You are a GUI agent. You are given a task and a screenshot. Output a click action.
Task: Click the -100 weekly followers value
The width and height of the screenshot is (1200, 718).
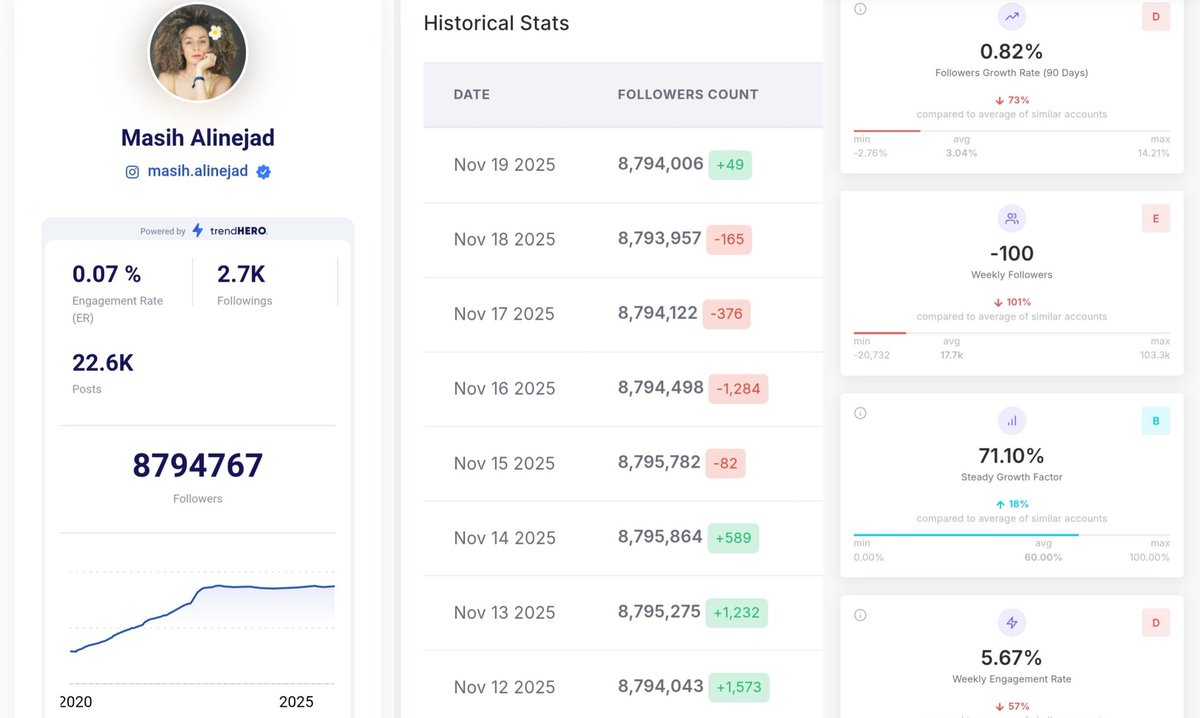click(x=1011, y=253)
